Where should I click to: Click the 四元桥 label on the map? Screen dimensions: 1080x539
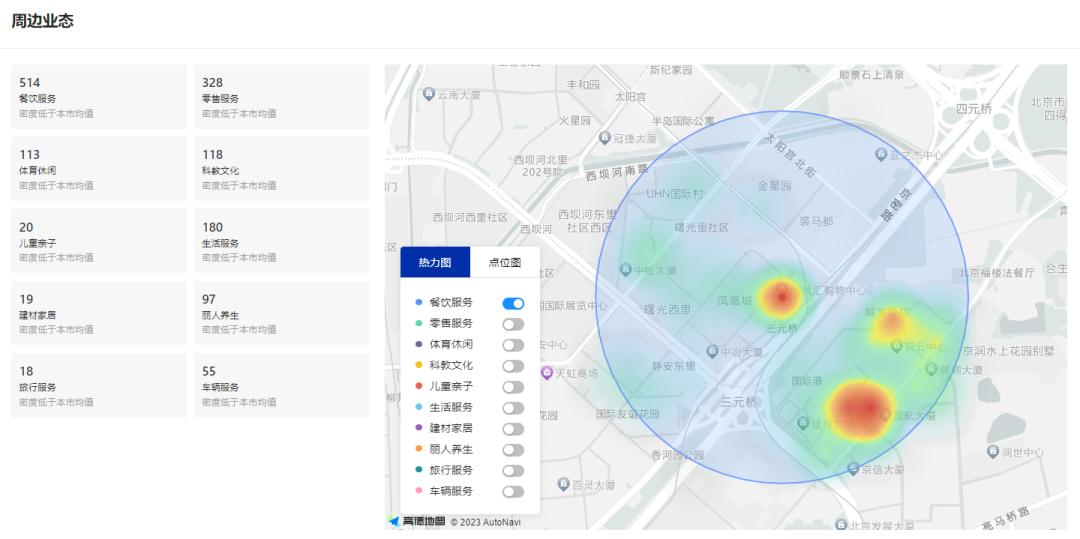tap(974, 109)
